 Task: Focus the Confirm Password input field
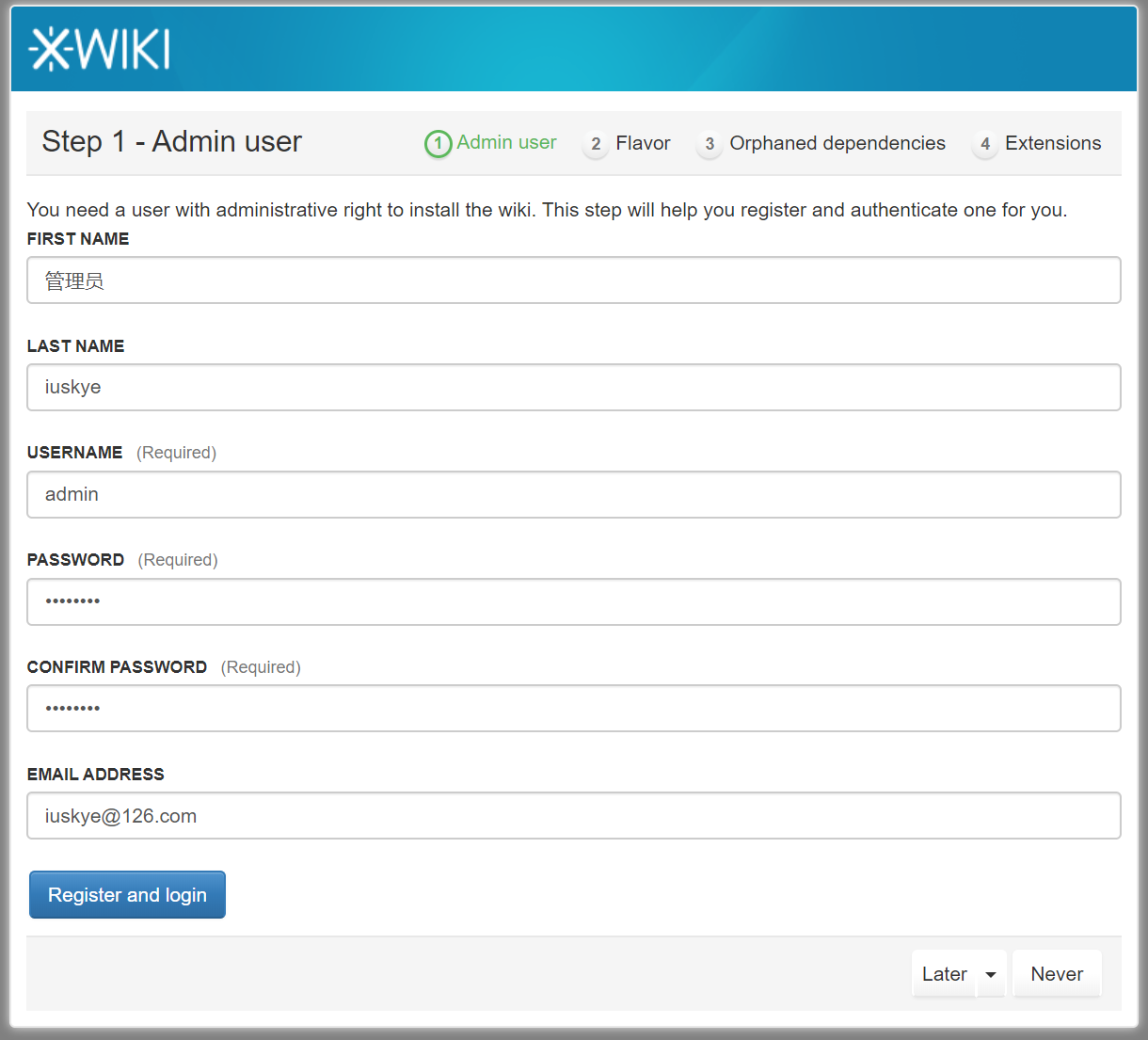(574, 708)
